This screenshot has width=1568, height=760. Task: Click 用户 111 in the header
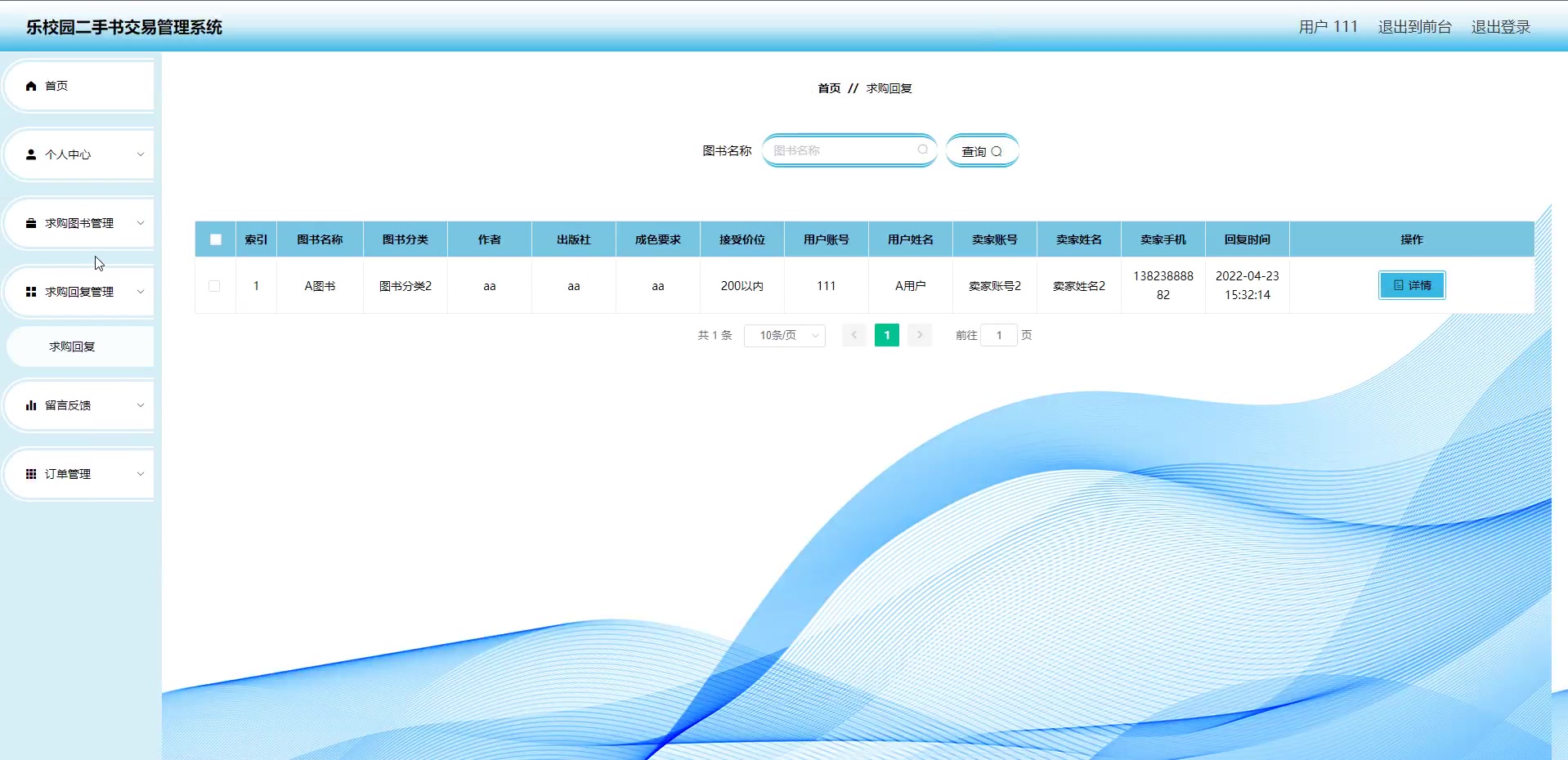point(1328,27)
